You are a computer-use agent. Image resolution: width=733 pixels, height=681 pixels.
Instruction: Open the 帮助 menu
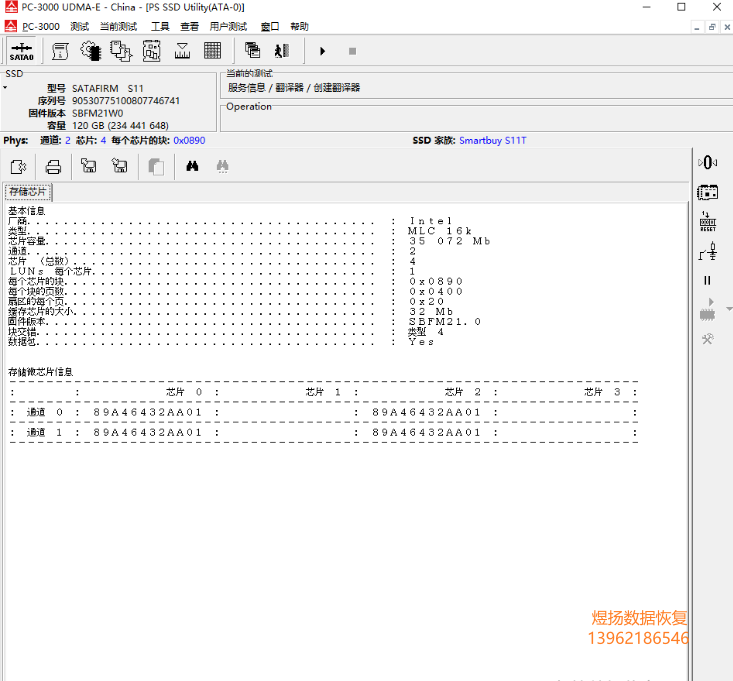pyautogui.click(x=299, y=27)
